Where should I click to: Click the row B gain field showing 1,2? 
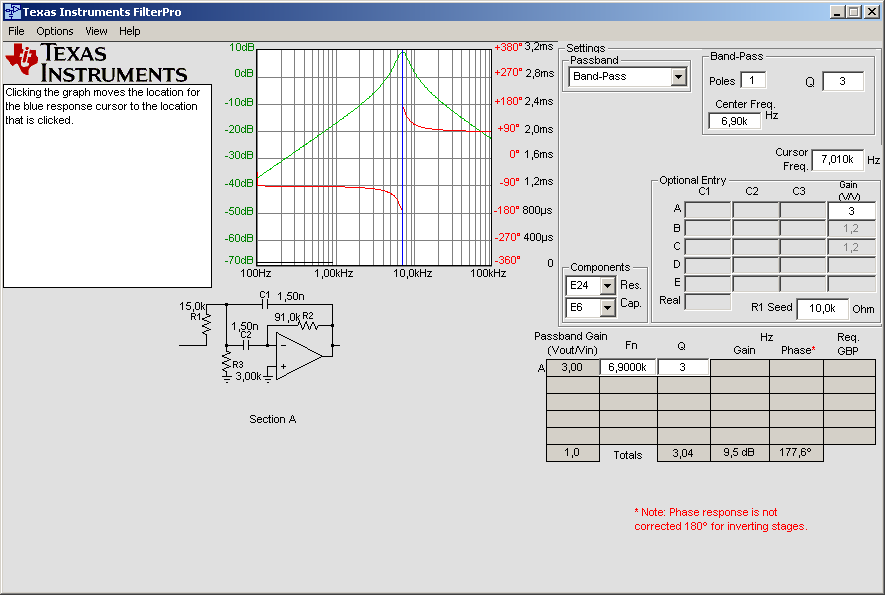coord(851,229)
